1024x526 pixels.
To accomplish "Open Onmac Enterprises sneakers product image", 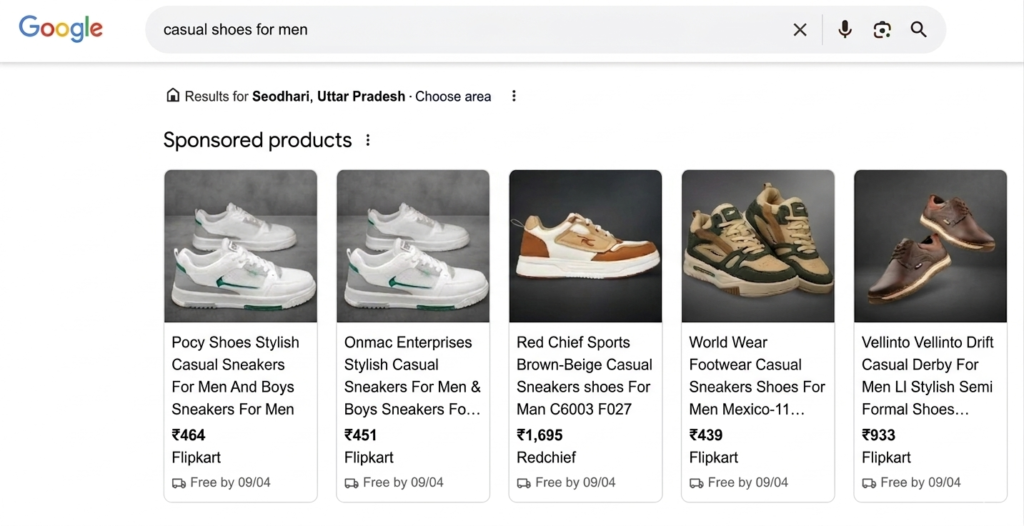I will [x=413, y=246].
